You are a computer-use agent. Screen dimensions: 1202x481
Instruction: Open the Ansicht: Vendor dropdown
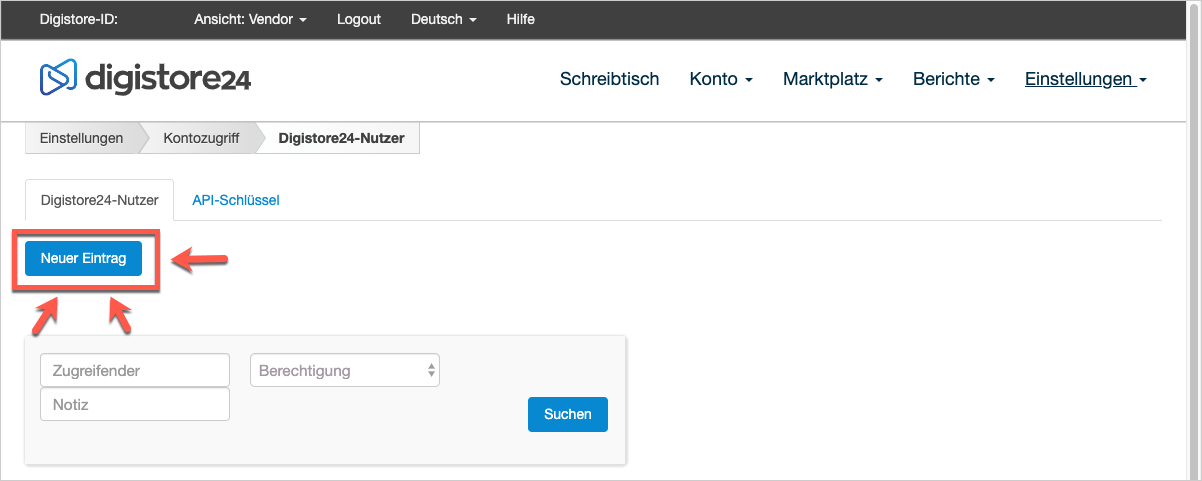pos(250,20)
